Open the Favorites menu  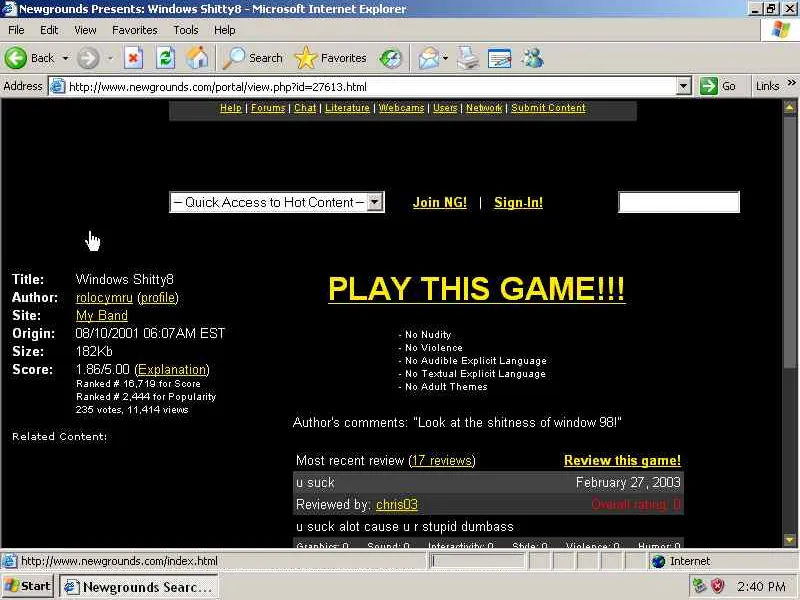135,30
